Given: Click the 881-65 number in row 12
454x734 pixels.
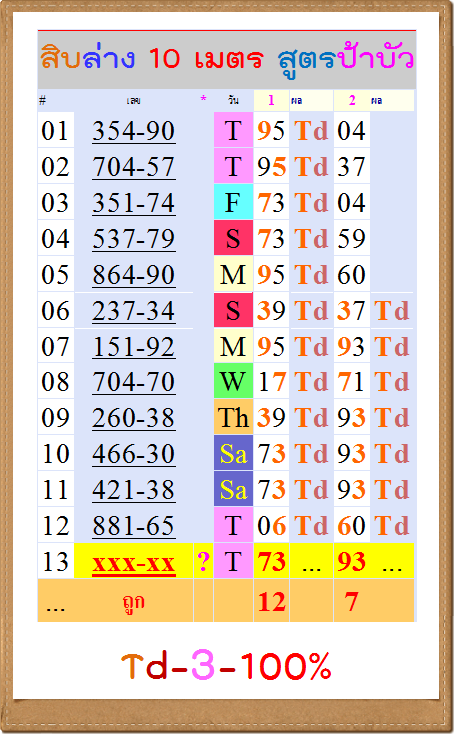Looking at the screenshot, I should click(x=133, y=525).
